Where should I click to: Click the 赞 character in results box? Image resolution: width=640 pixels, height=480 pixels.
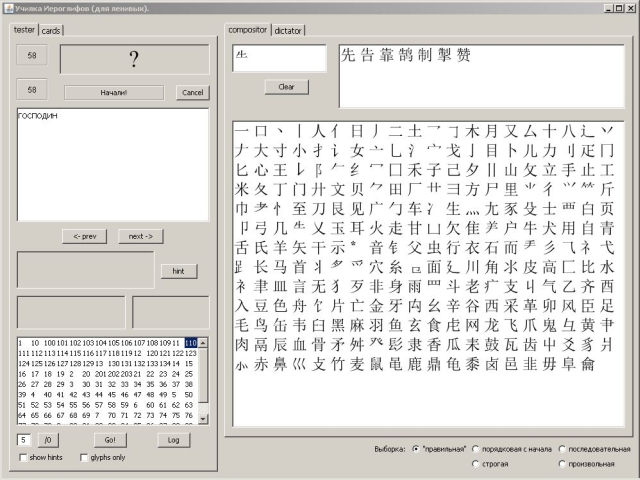click(463, 55)
